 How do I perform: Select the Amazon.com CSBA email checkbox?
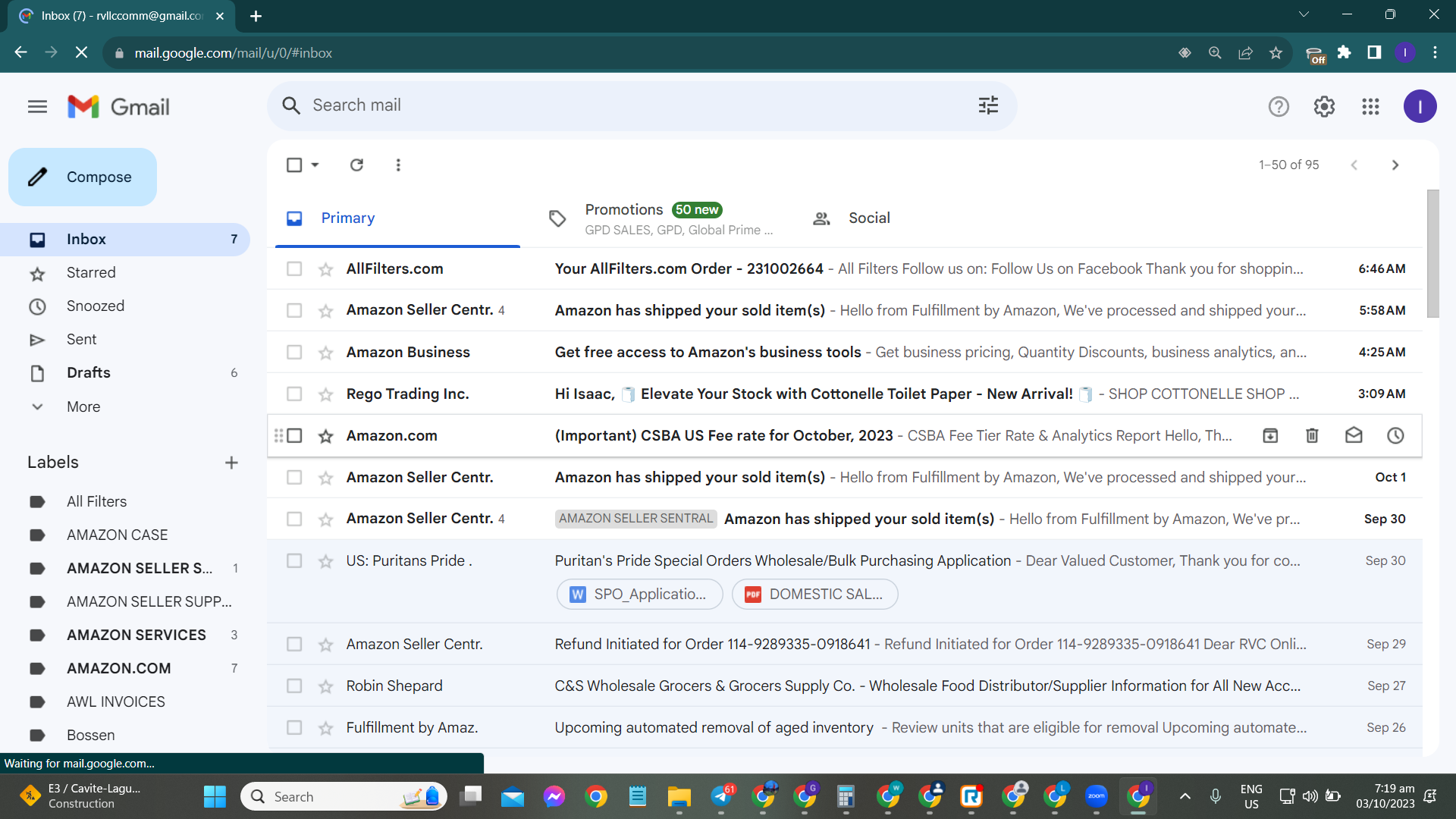tap(294, 435)
